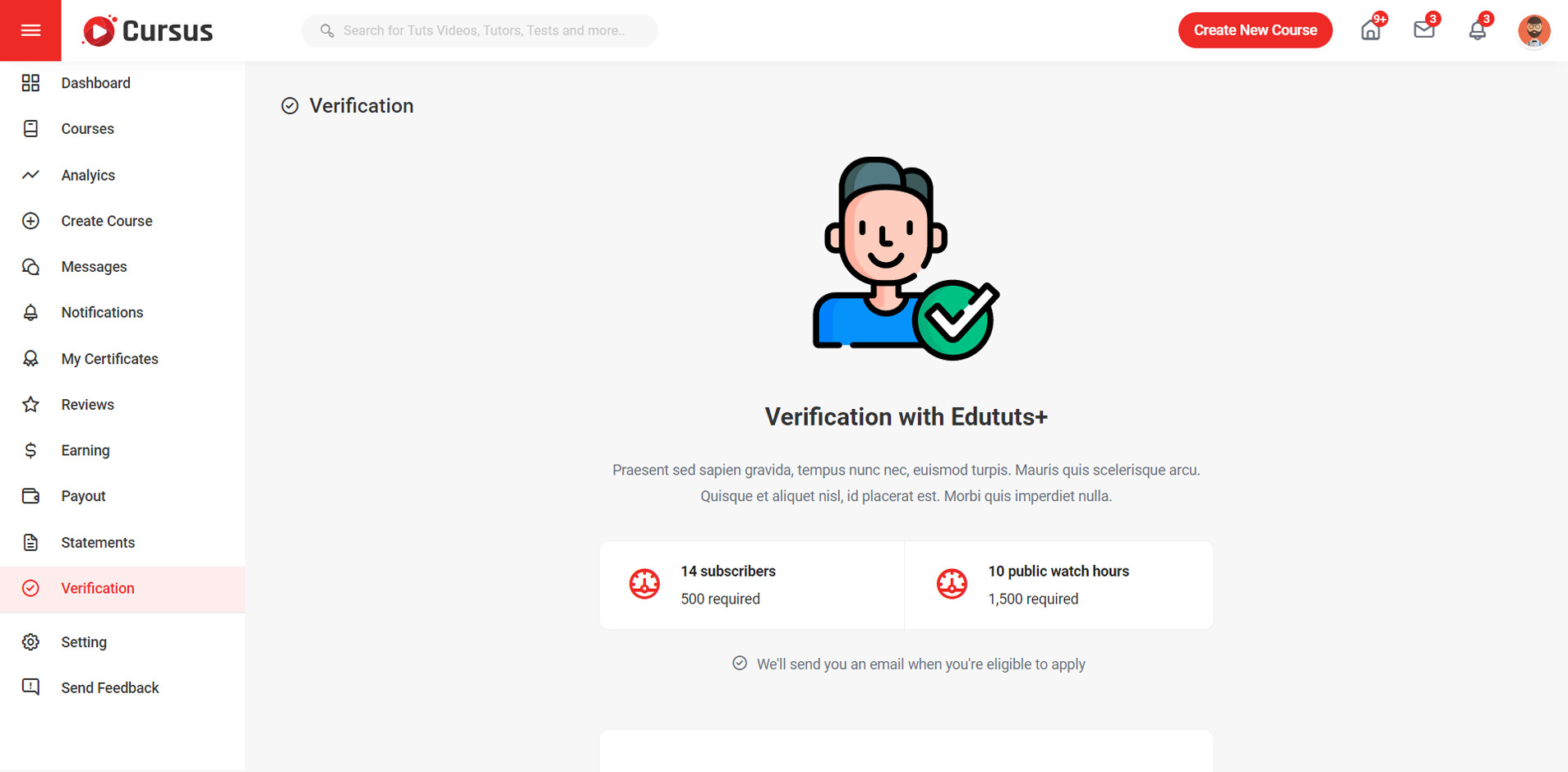Open the home icon with 9+ badge

click(x=1370, y=30)
